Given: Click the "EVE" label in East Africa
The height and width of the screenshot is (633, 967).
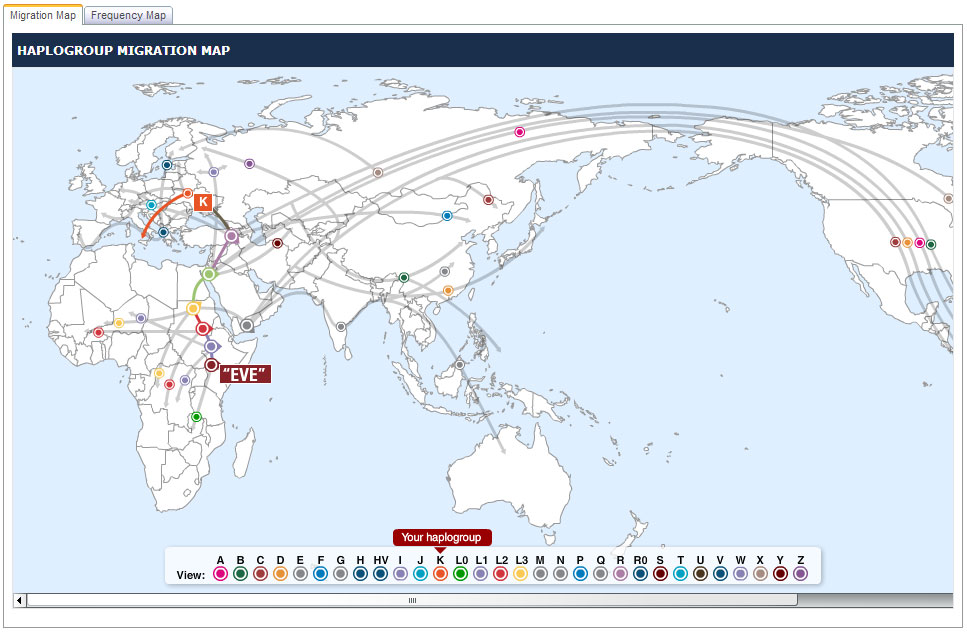Looking at the screenshot, I should click(245, 375).
